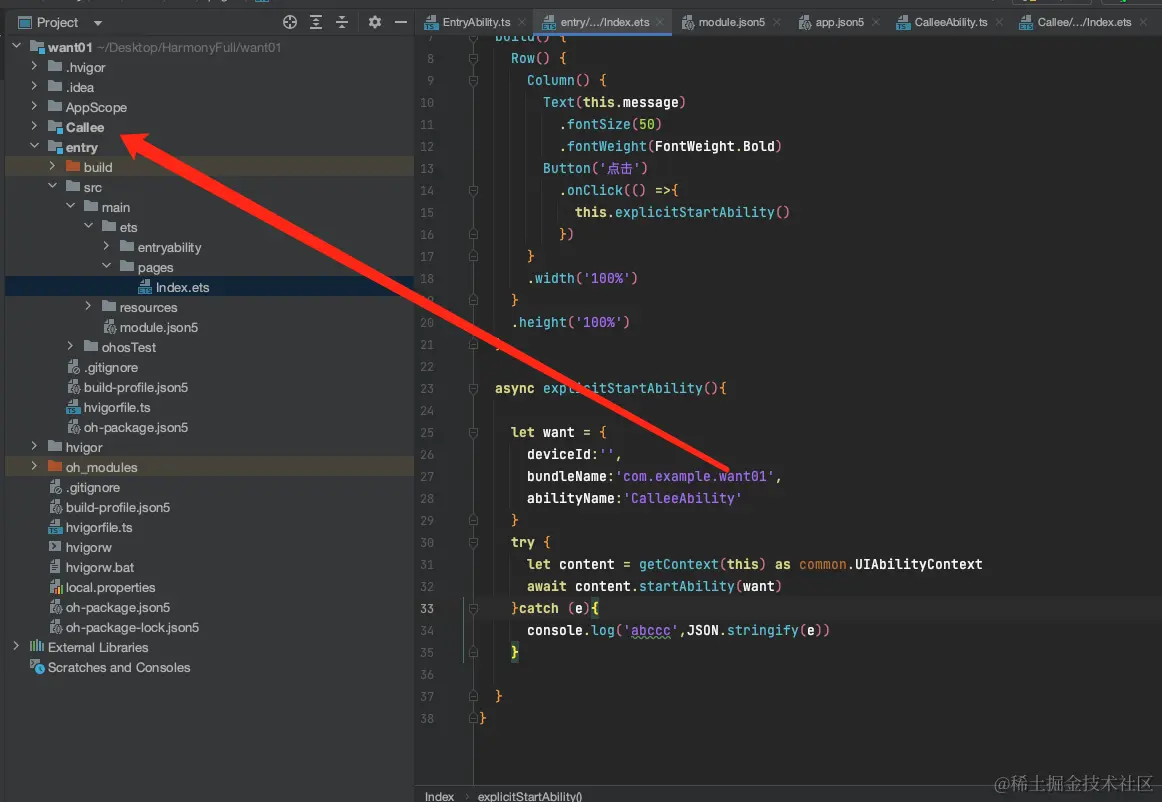Screen dimensions: 1162x802
Task: Fold the onClick handler at line 14
Action: click(474, 190)
